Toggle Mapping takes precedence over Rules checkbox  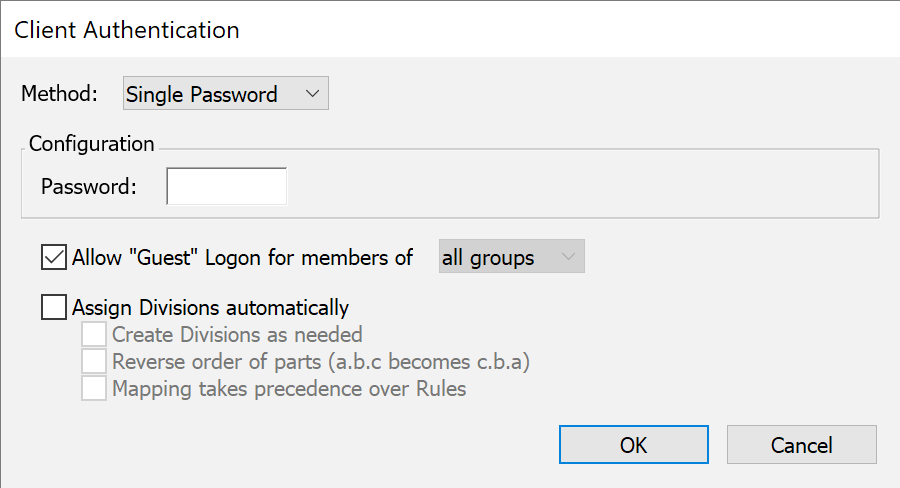click(94, 388)
